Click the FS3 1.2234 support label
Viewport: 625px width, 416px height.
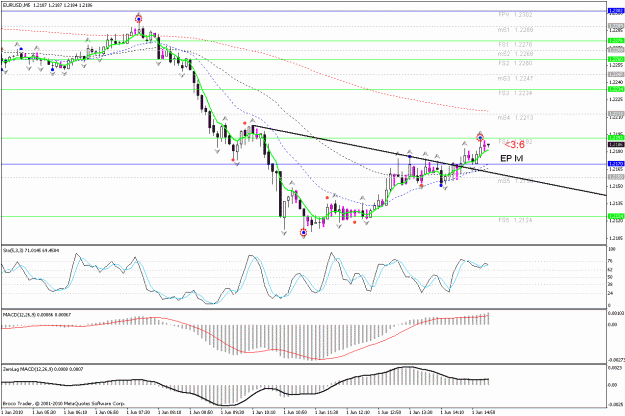[x=515, y=93]
